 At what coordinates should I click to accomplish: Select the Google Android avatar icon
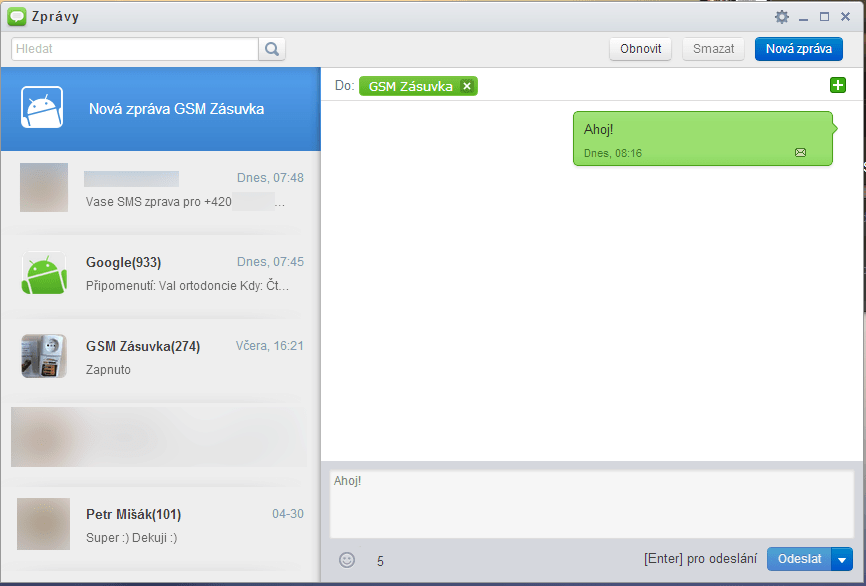click(x=44, y=273)
